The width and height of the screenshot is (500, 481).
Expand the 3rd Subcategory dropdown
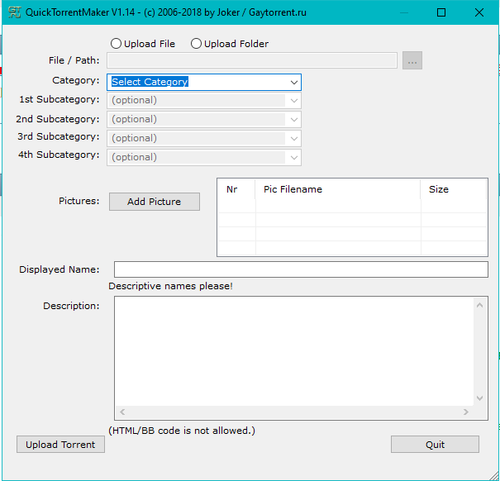pos(204,138)
